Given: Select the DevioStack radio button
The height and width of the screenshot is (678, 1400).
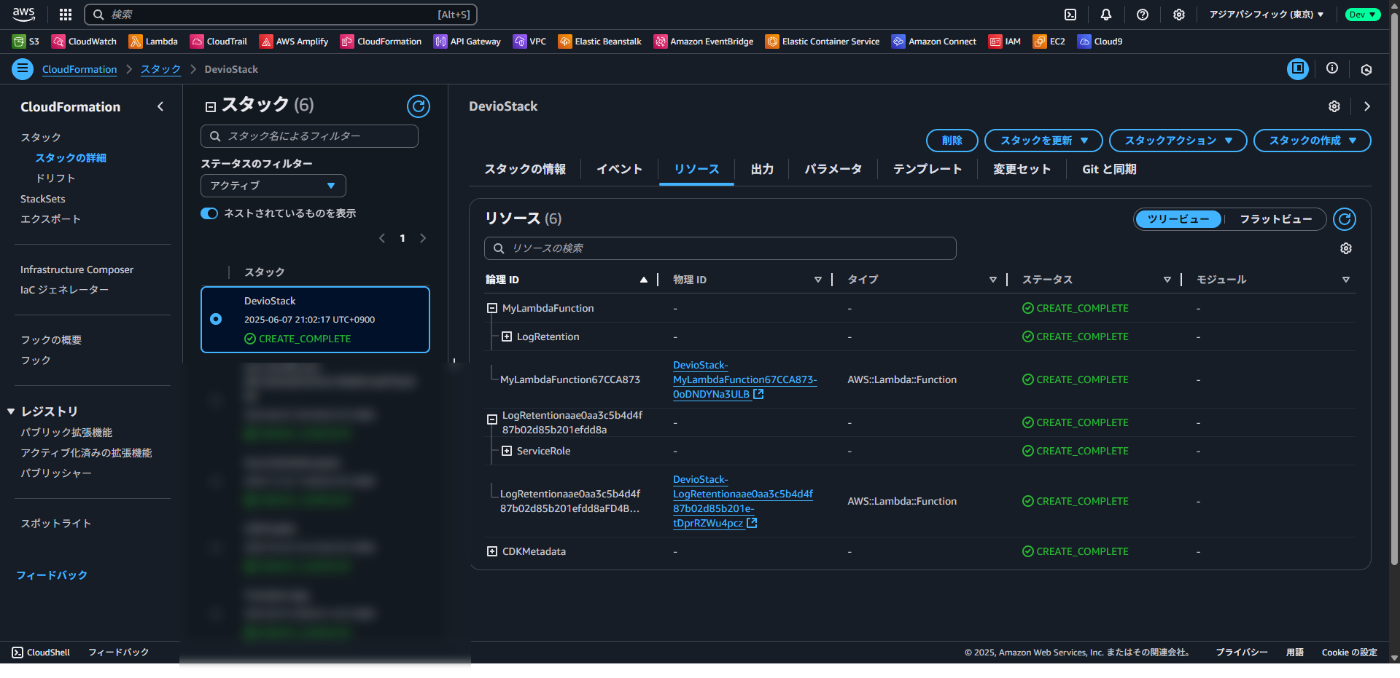Looking at the screenshot, I should (216, 319).
